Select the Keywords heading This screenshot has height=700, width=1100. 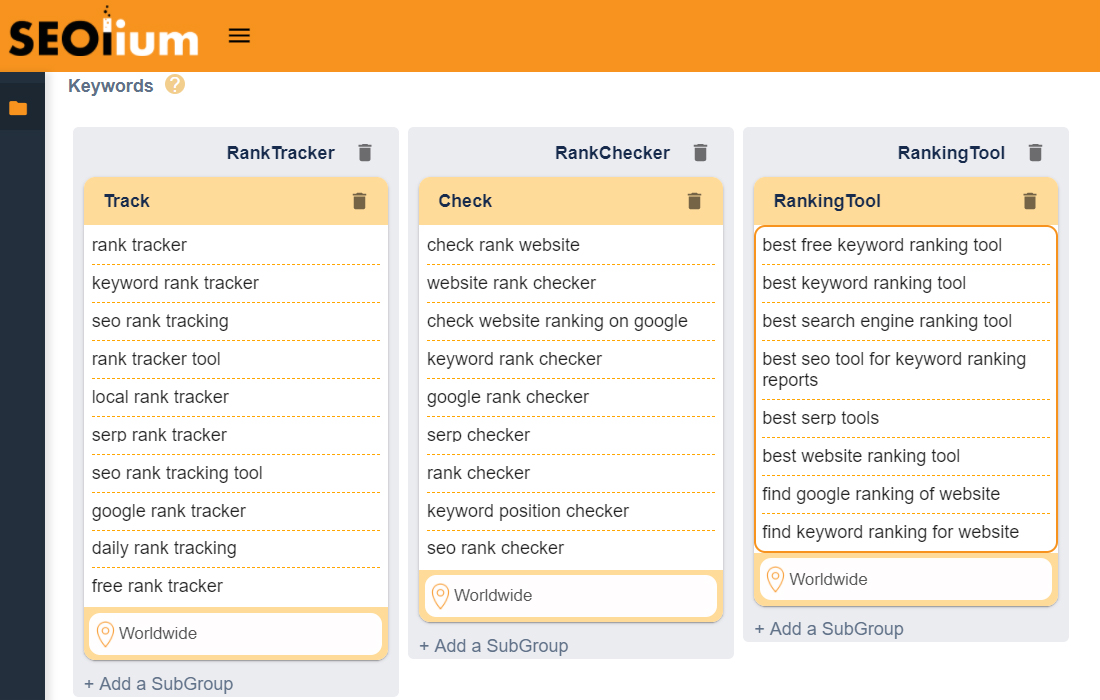click(x=111, y=86)
